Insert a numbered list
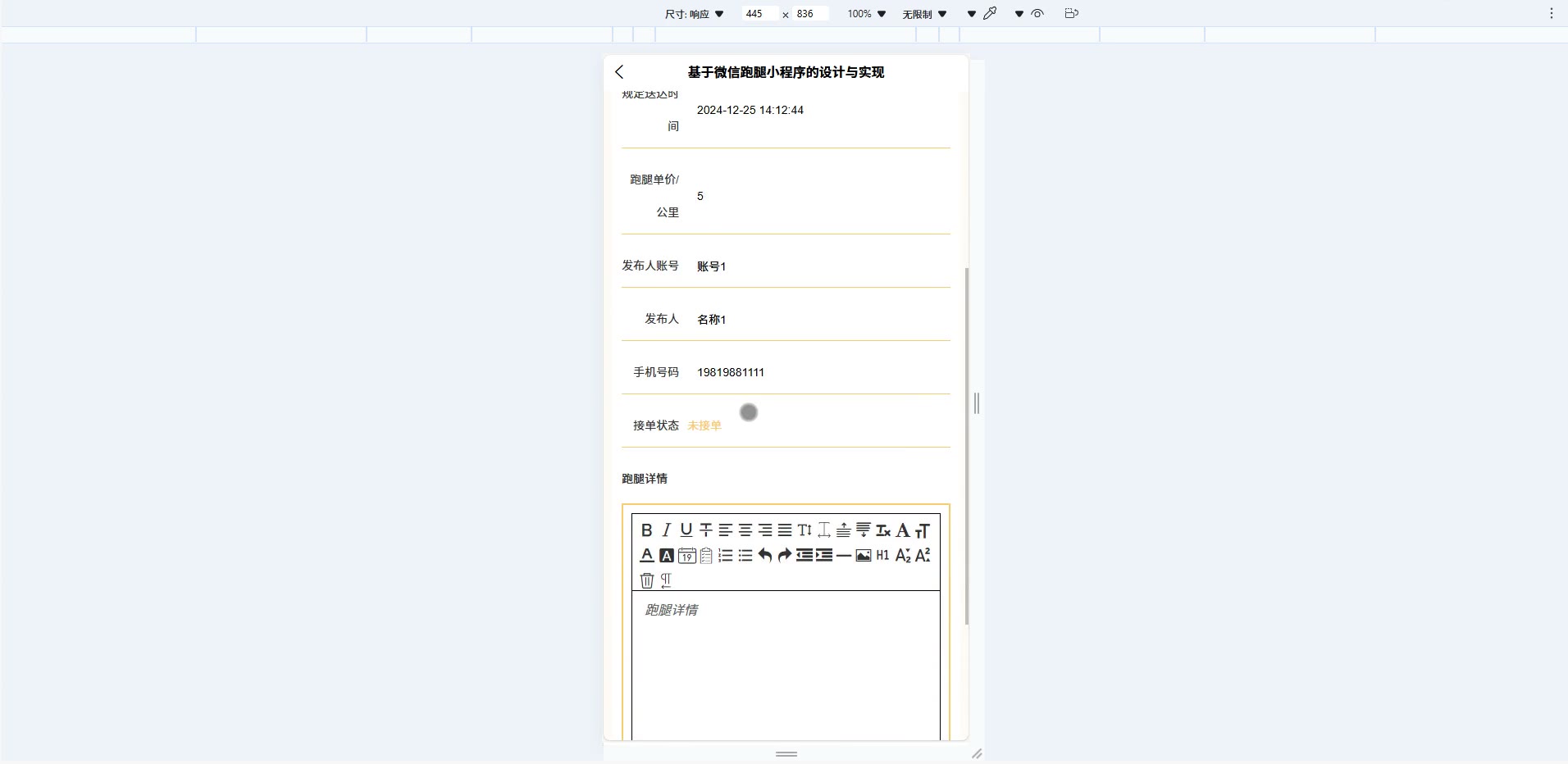This screenshot has width=1568, height=764. tap(726, 556)
